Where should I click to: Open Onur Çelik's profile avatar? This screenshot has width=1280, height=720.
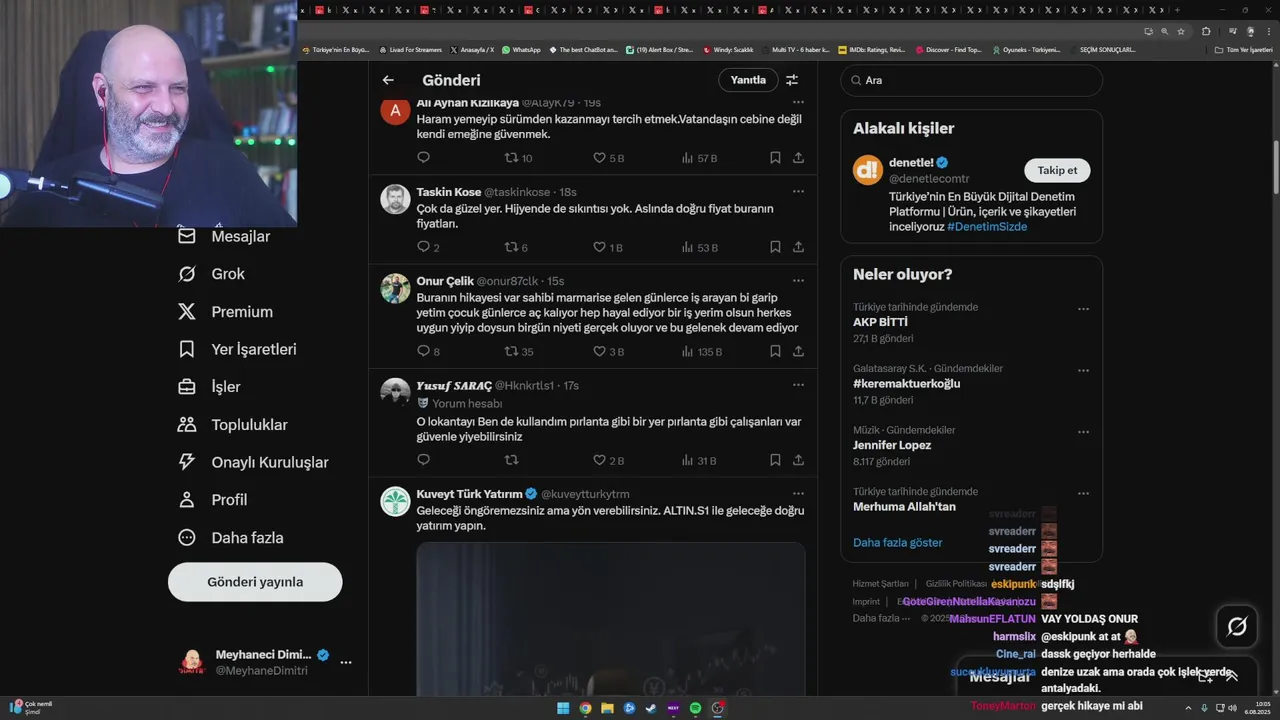[x=395, y=288]
